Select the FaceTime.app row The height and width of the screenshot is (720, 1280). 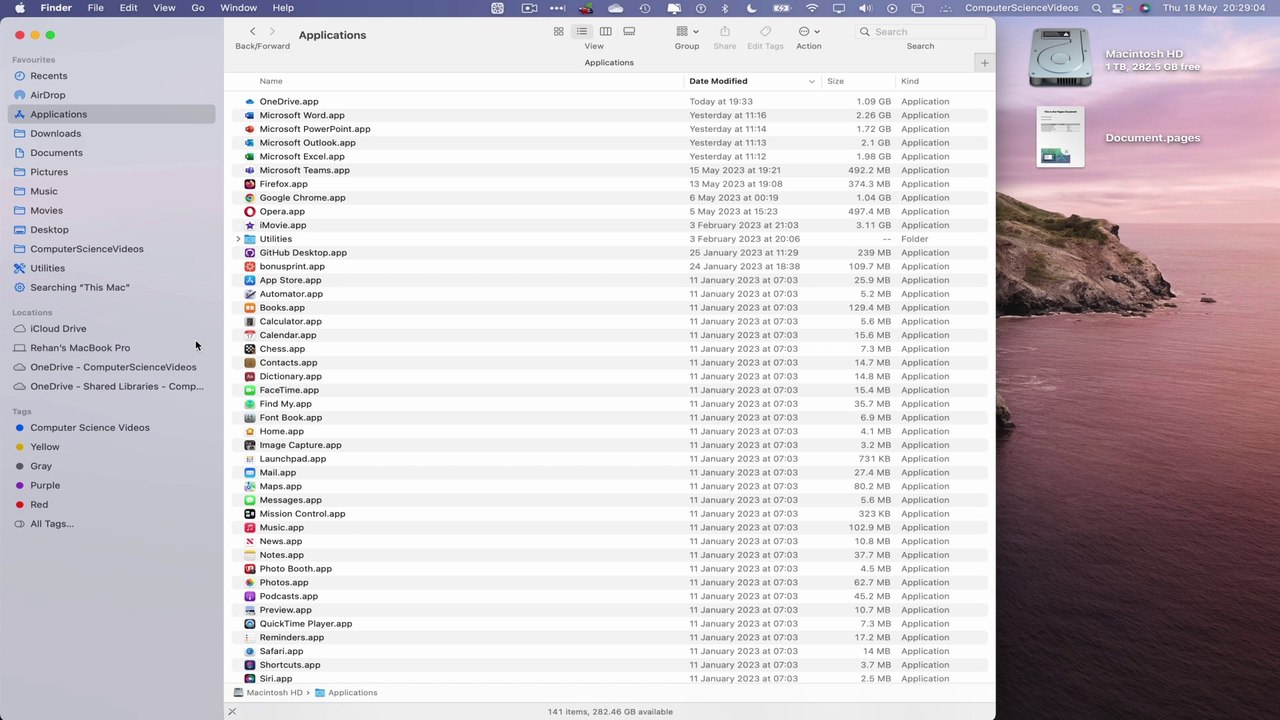coord(610,390)
